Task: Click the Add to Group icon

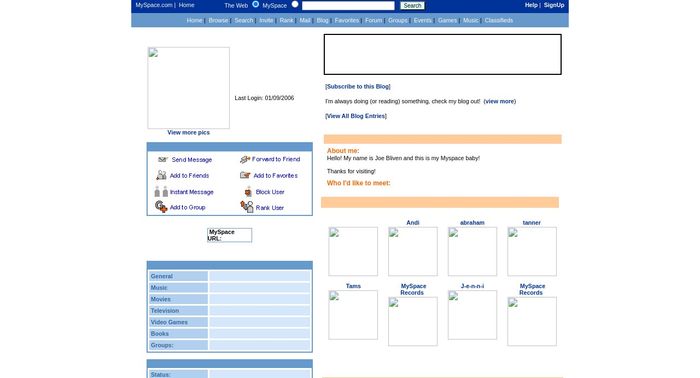Action: (x=161, y=207)
